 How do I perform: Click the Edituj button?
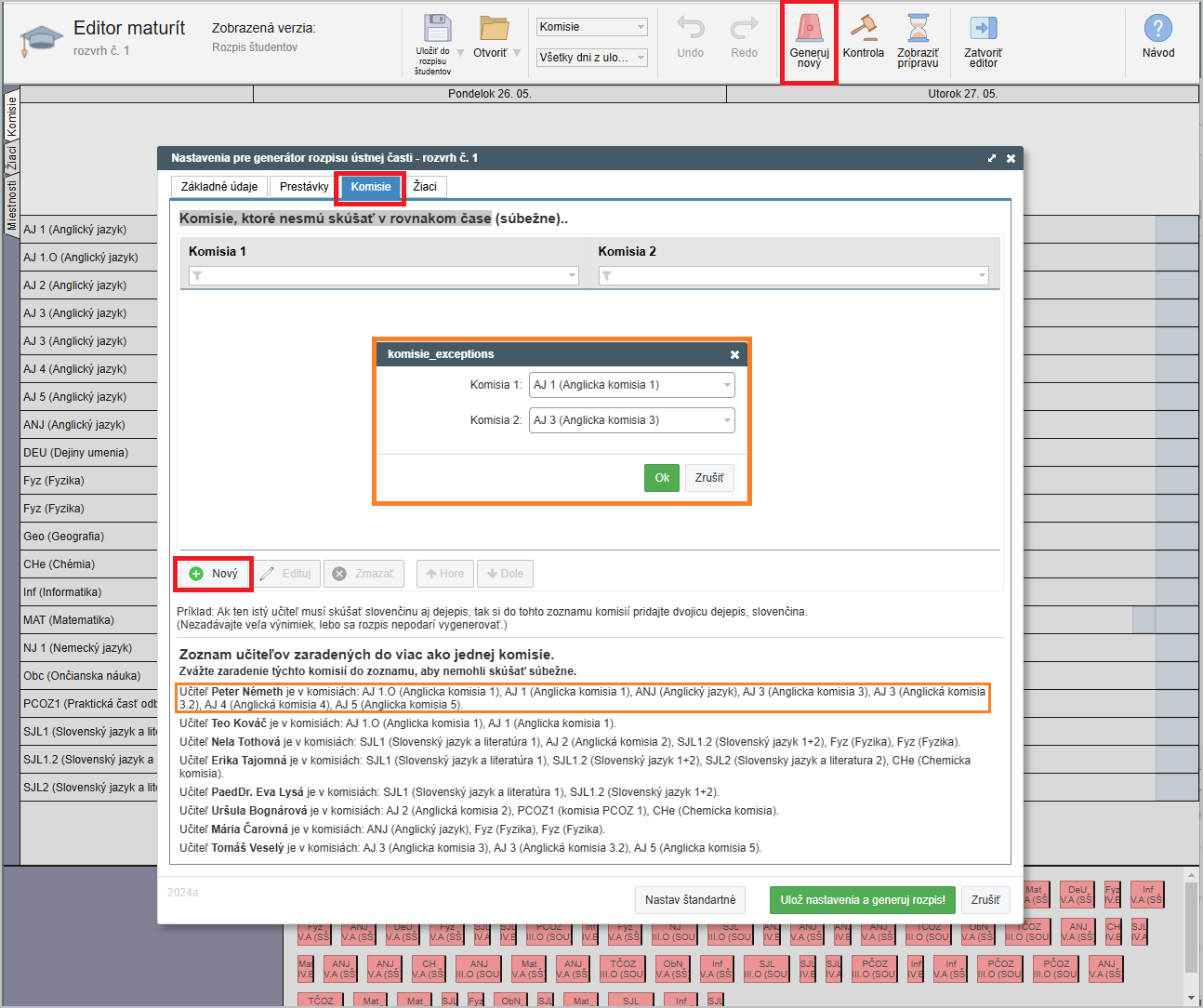tap(285, 574)
